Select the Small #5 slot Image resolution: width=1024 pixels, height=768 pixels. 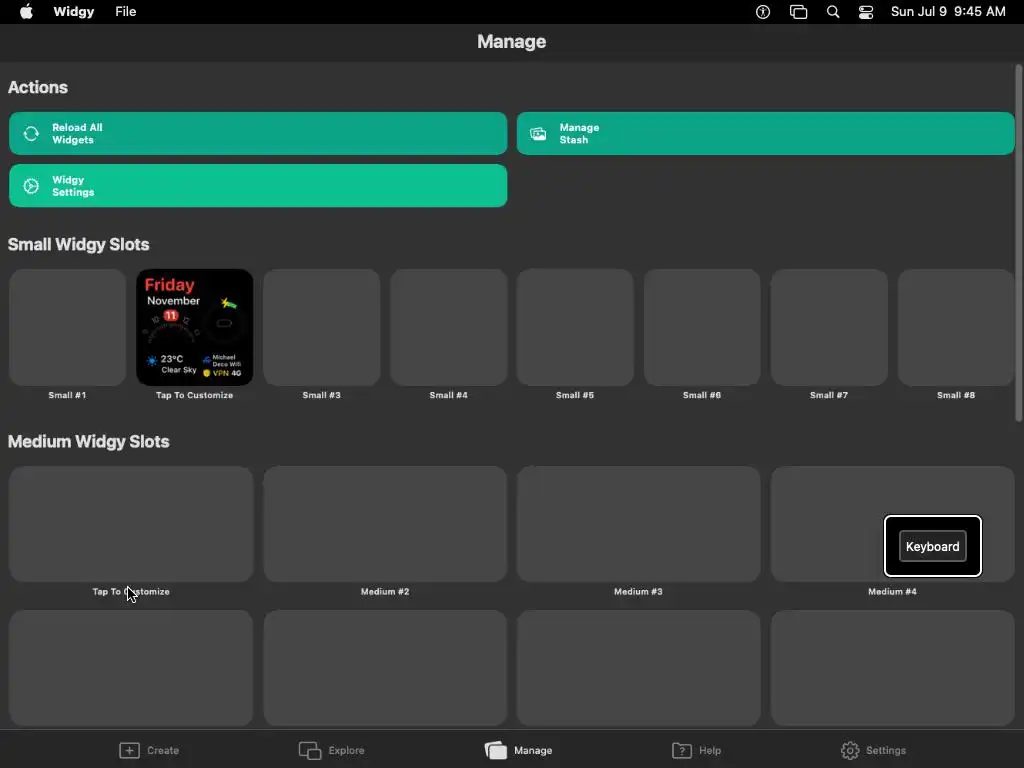point(575,327)
